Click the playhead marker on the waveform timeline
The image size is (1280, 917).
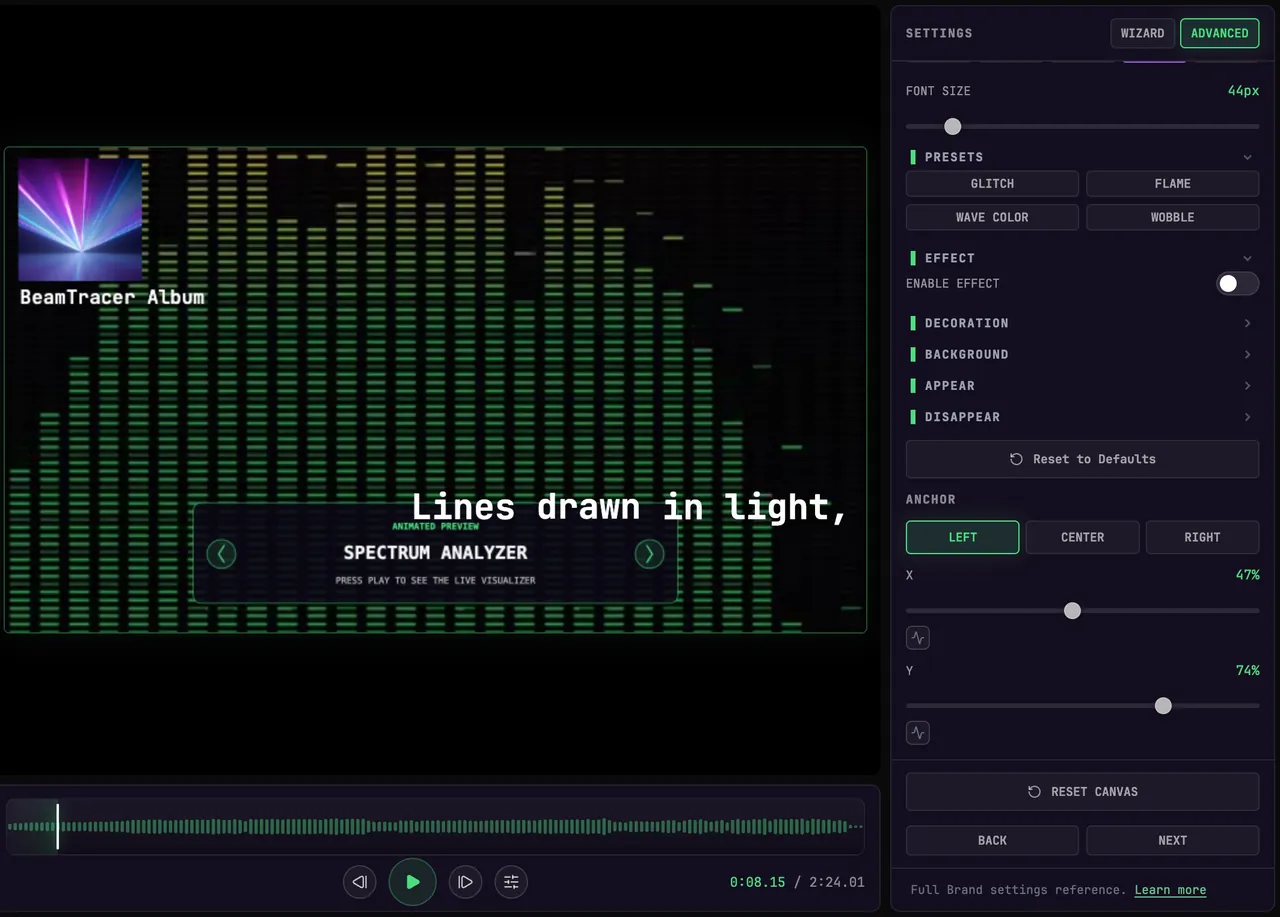[x=57, y=827]
